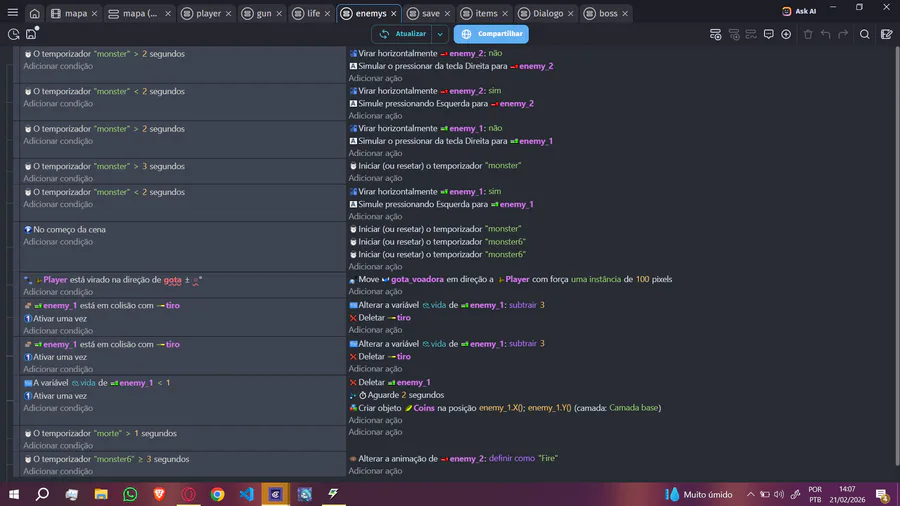
Task: Add a sub-event to the selected event
Action: [x=734, y=34]
